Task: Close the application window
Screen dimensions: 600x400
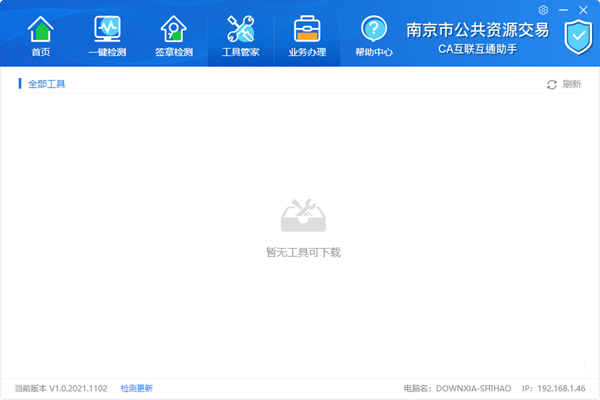Action: (583, 10)
